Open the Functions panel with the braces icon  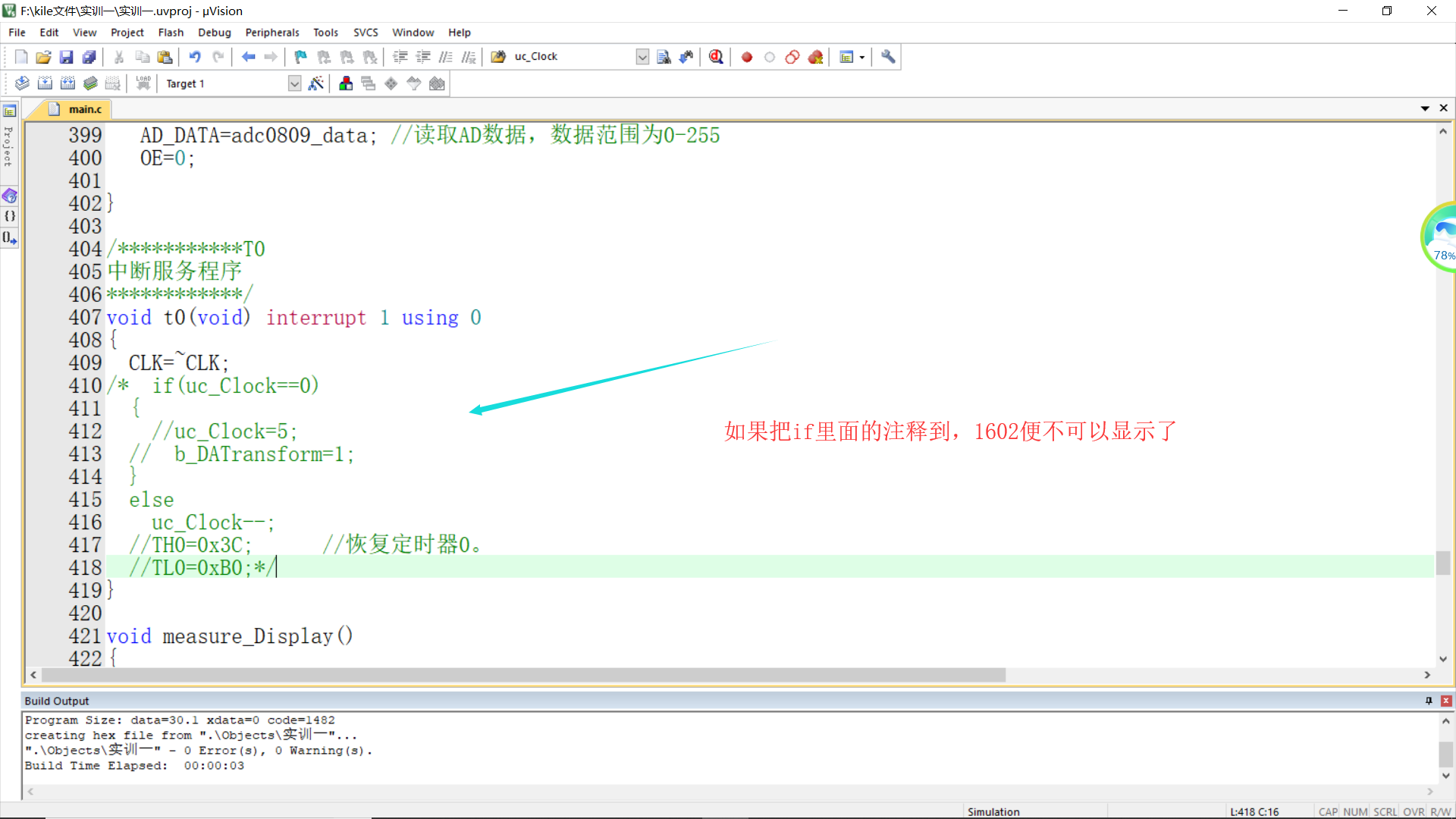10,216
